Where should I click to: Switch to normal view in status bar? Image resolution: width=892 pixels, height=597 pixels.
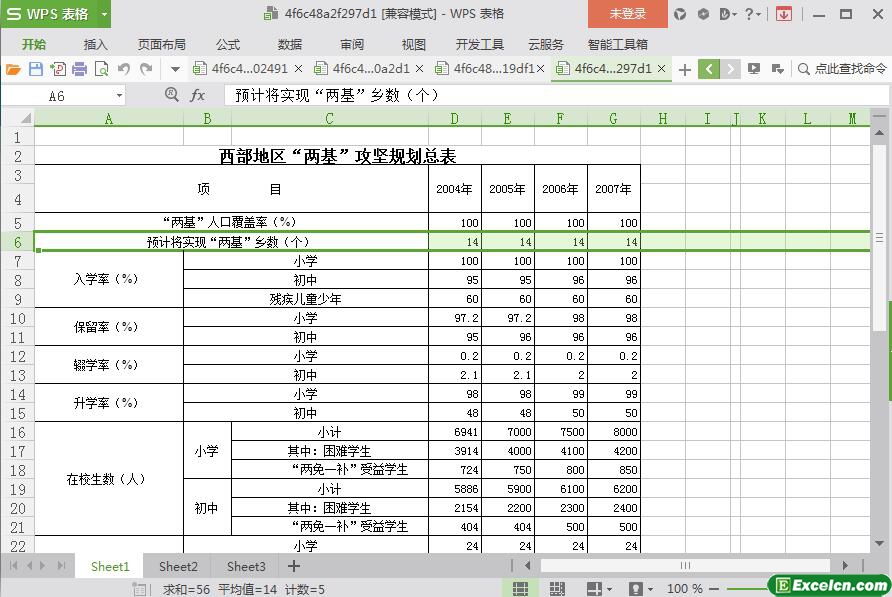tap(520, 589)
